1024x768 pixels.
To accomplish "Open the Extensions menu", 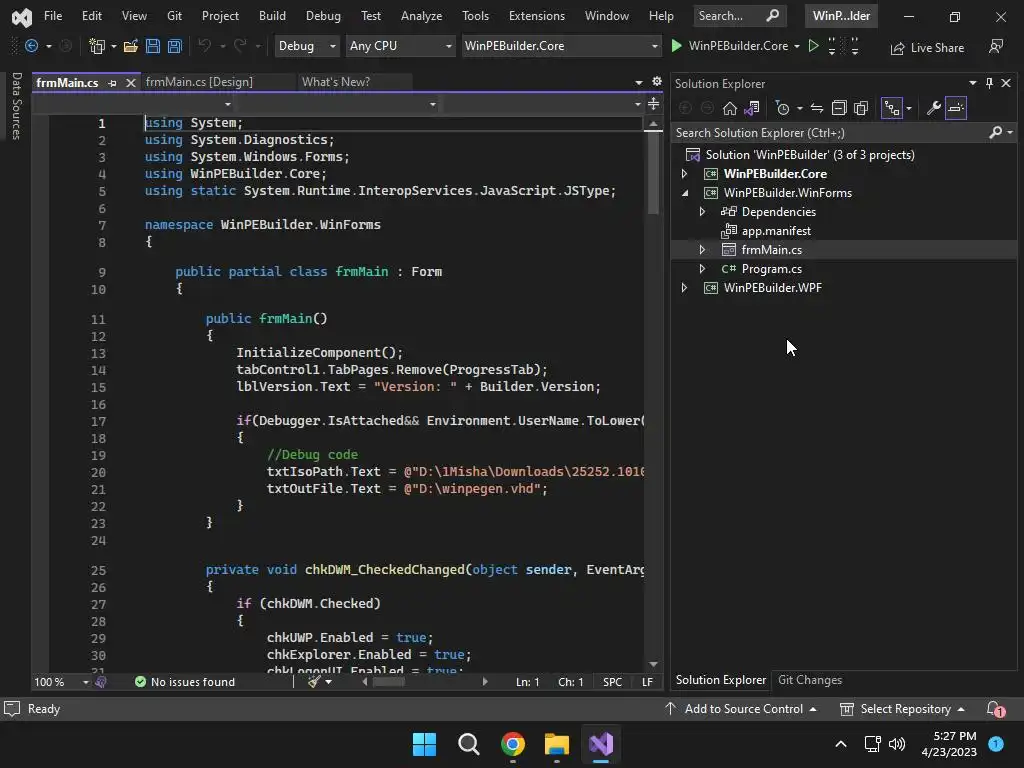I will (537, 16).
